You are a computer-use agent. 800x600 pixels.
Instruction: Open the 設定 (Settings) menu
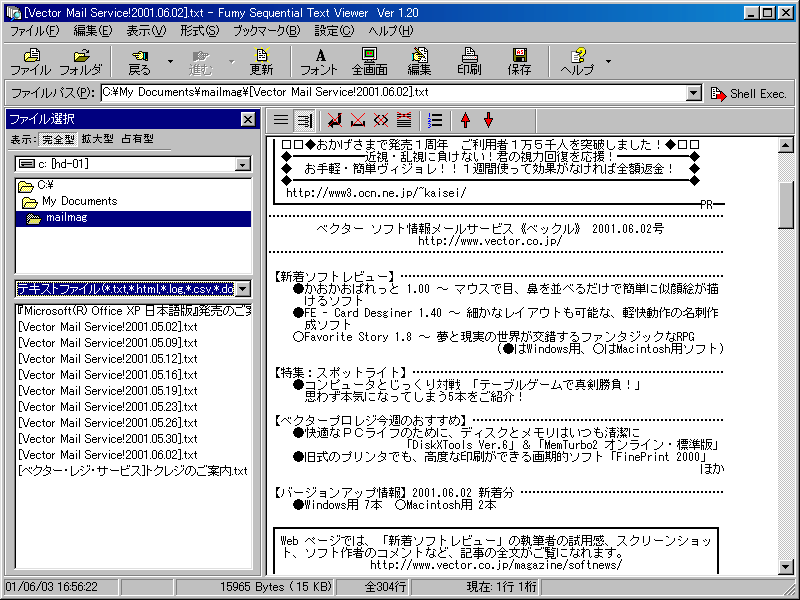pyautogui.click(x=334, y=31)
